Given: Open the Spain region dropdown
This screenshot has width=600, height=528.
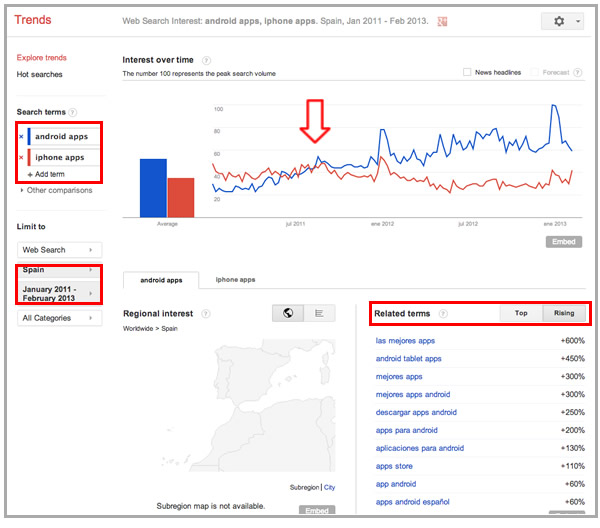Looking at the screenshot, I should click(59, 270).
